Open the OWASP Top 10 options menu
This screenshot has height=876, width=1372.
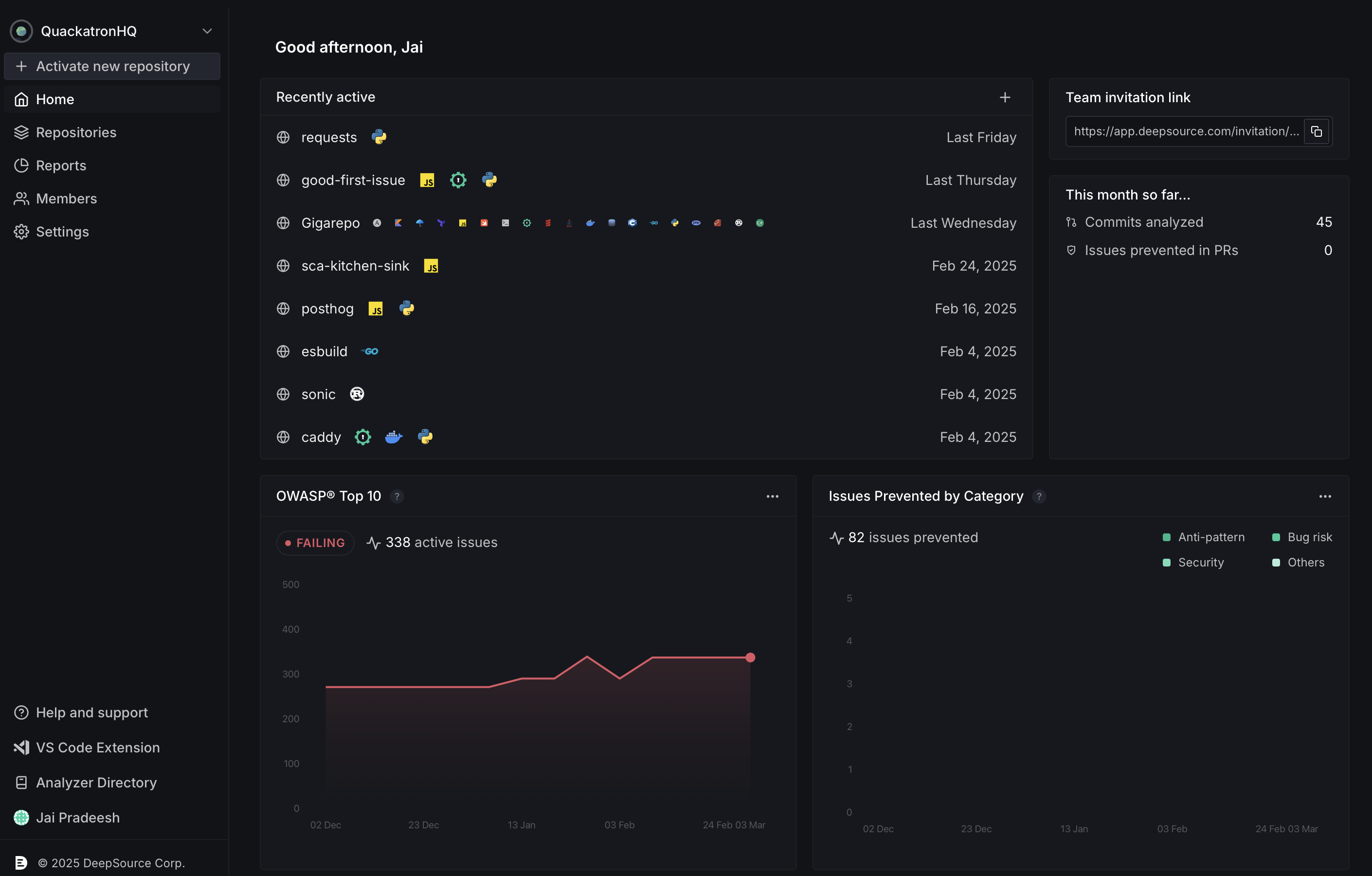pyautogui.click(x=772, y=496)
